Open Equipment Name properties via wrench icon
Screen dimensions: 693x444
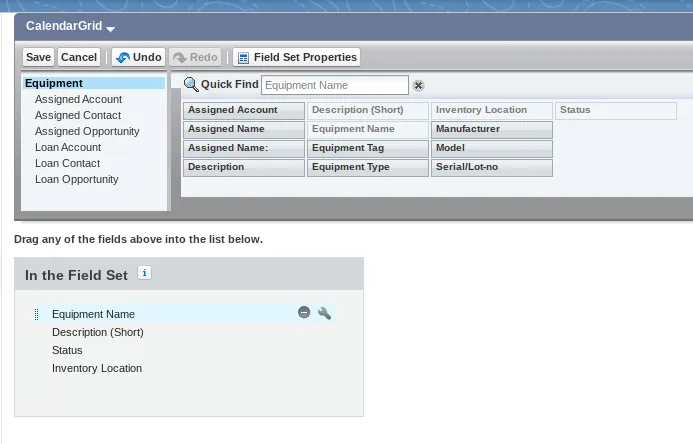coord(324,313)
